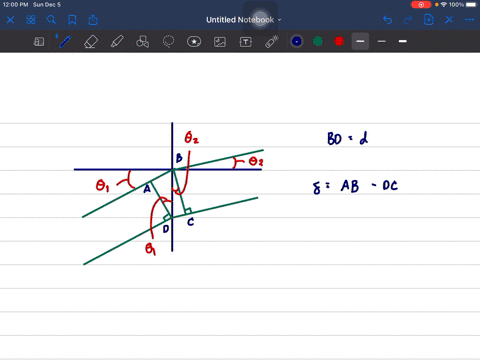Tap the battery indicator in status bar

(x=471, y=5)
